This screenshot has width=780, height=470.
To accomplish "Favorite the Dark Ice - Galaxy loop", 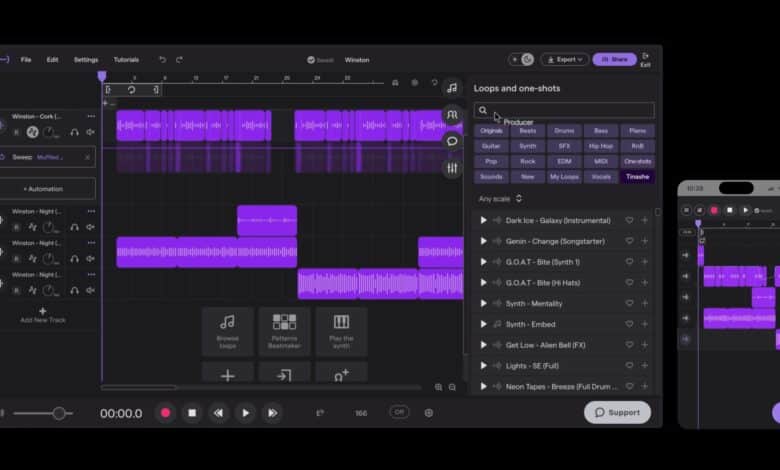I will (x=629, y=220).
